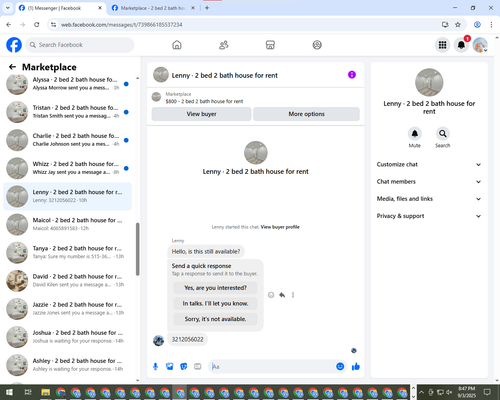Viewport: 500px width, 400px height.
Task: Select the Lenny conversation in list
Action: click(67, 196)
